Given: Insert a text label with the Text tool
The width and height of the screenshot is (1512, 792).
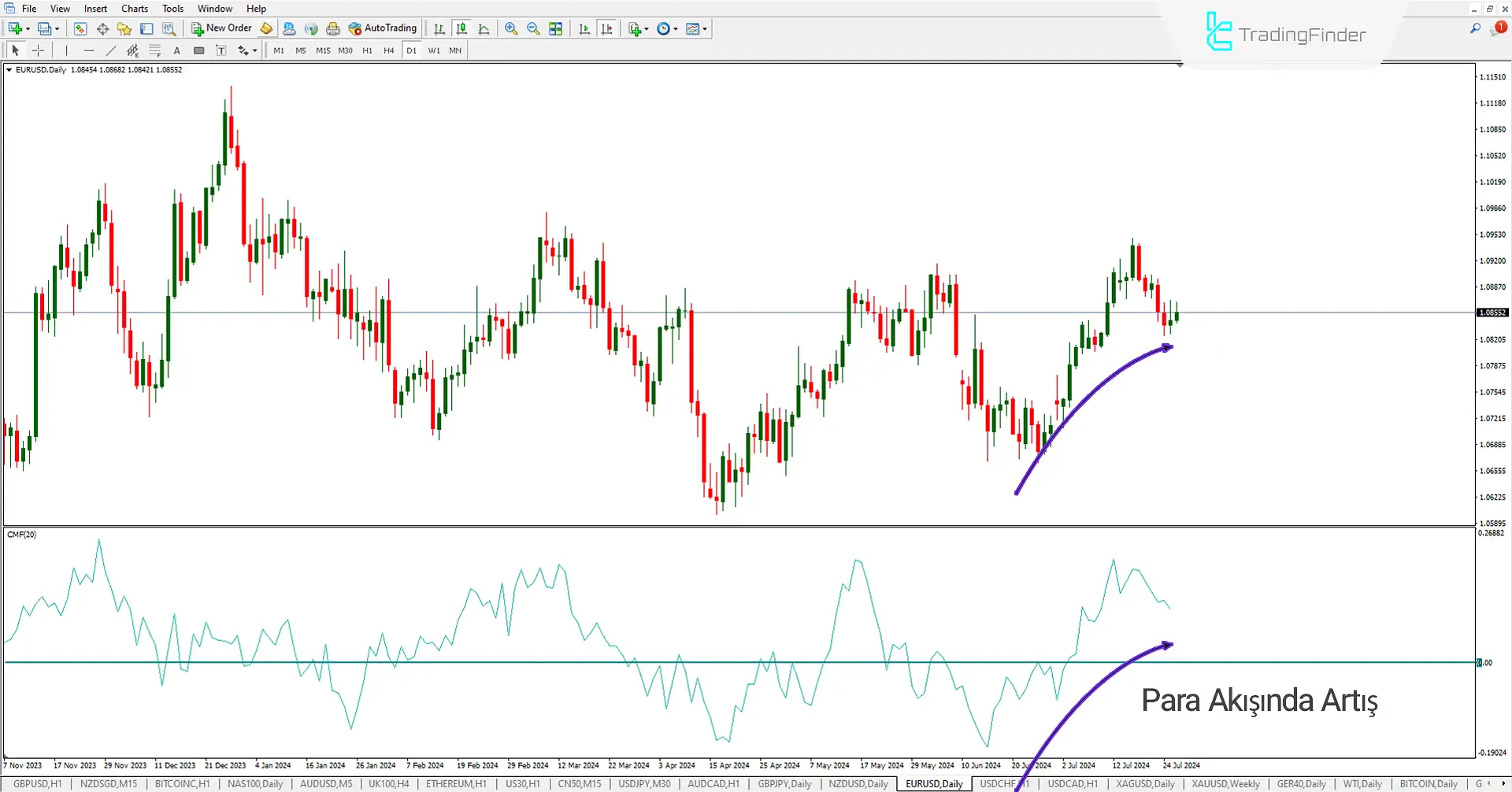Looking at the screenshot, I should click(x=177, y=50).
